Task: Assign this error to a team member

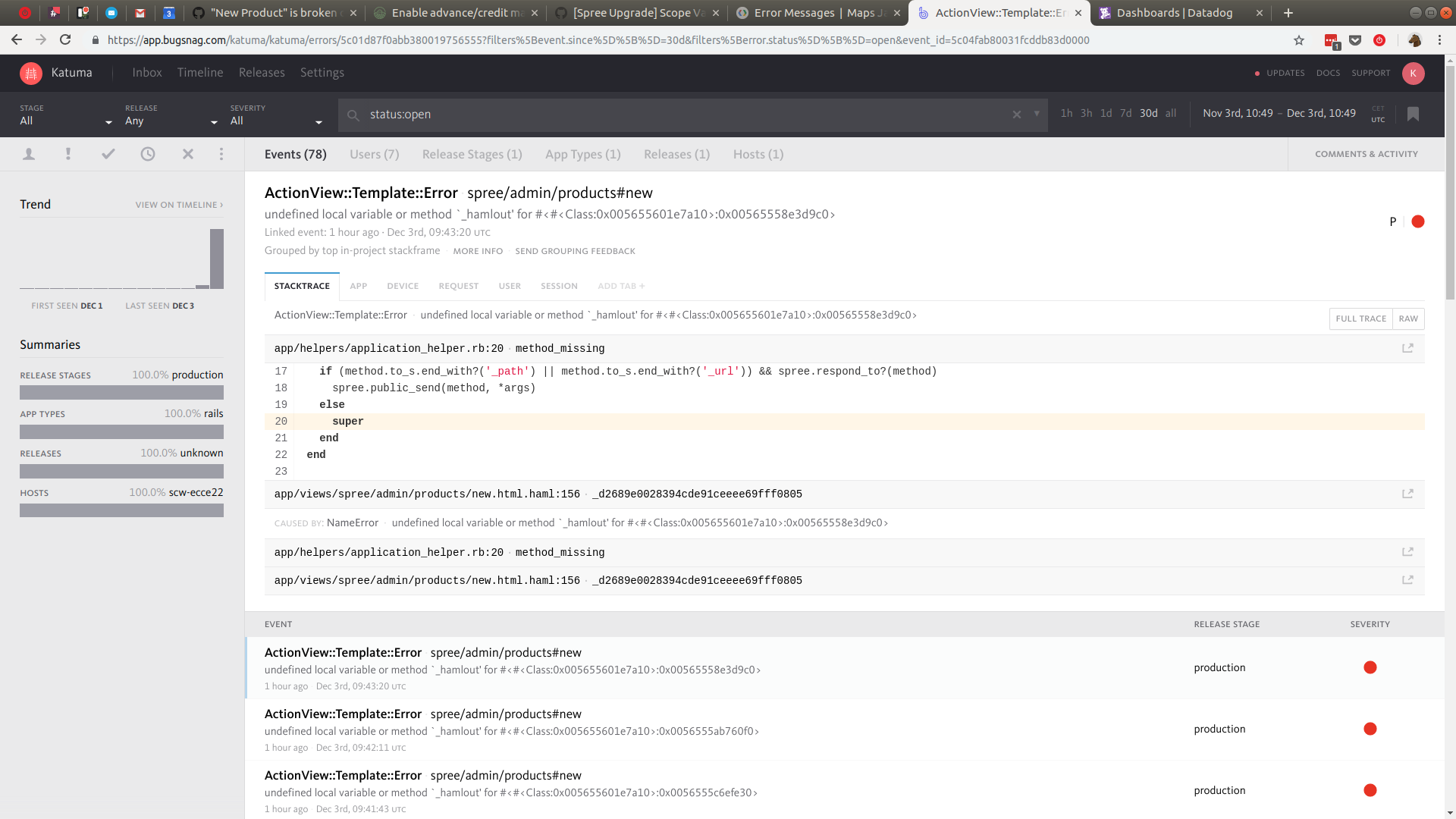Action: (29, 154)
